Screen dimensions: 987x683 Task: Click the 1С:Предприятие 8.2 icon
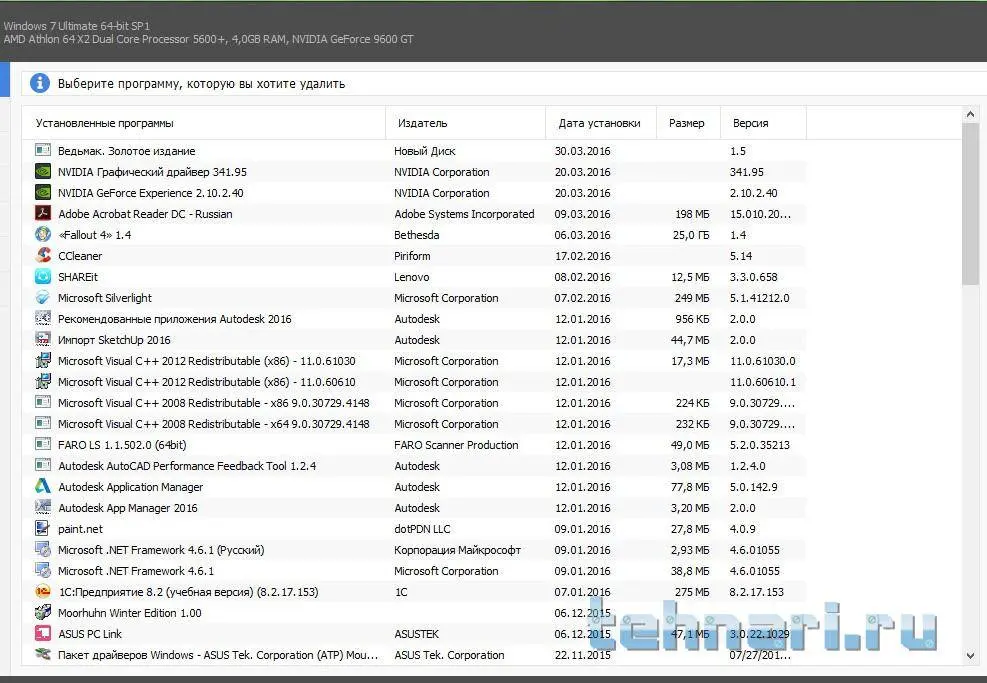43,591
